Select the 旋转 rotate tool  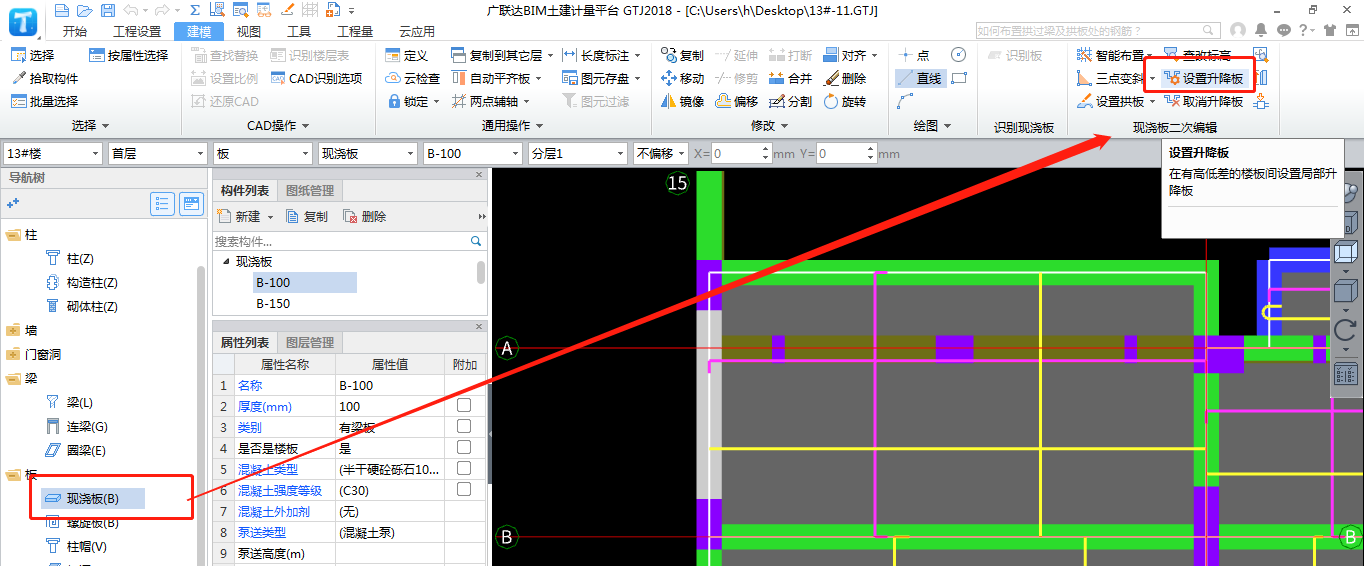pyautogui.click(x=845, y=101)
